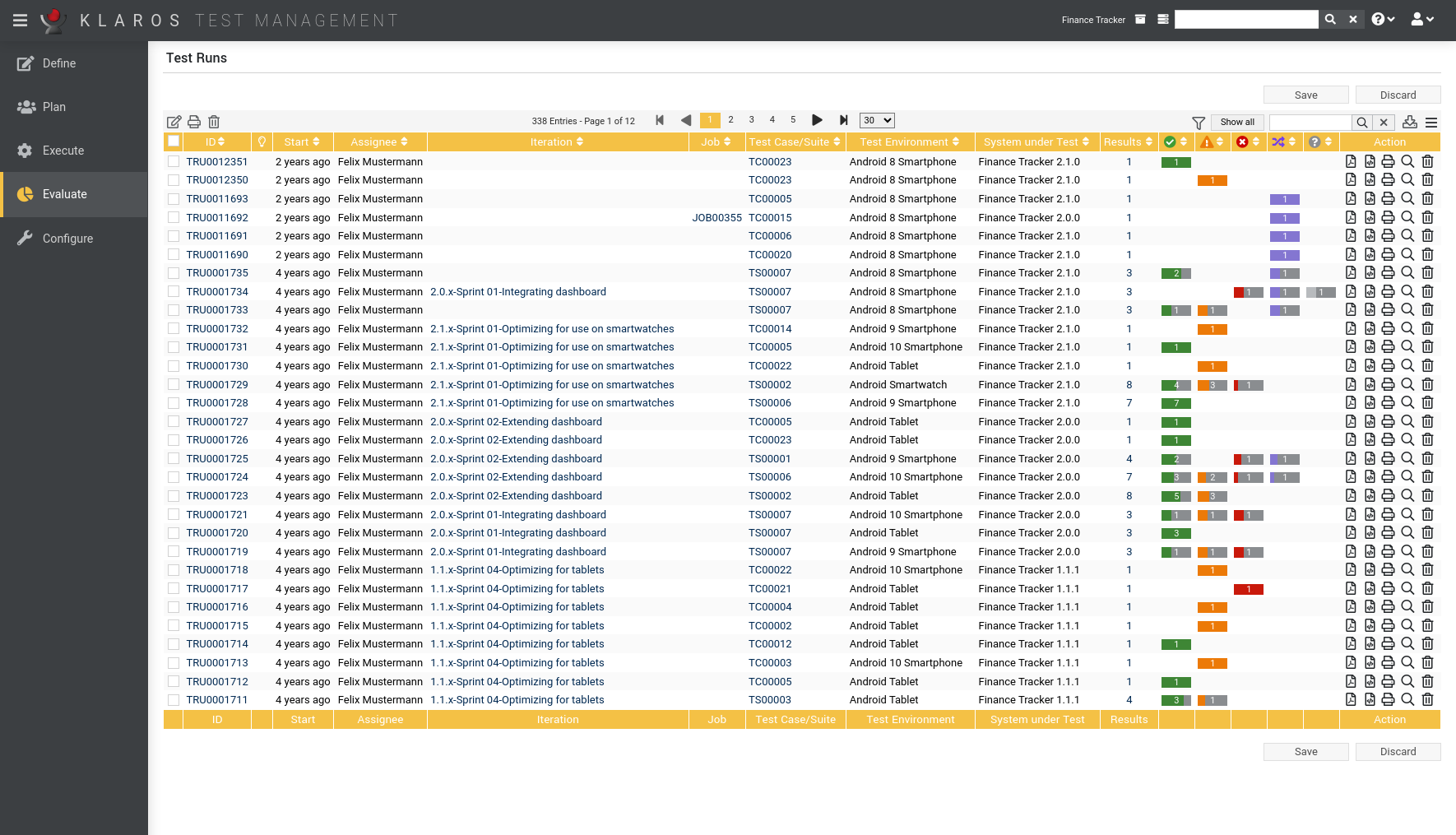1456x835 pixels.
Task: Click the green passed result bar for TRU0001728
Action: (1176, 403)
